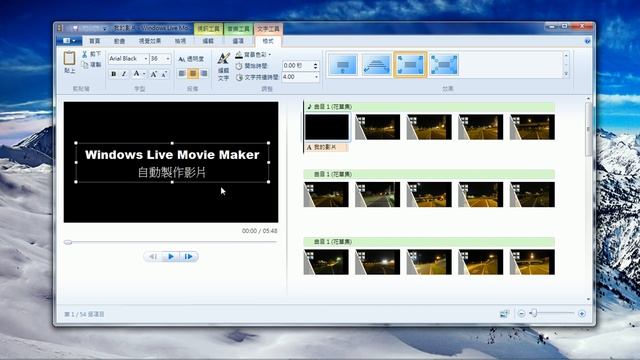Align text center
The height and width of the screenshot is (360, 640).
pyautogui.click(x=193, y=73)
